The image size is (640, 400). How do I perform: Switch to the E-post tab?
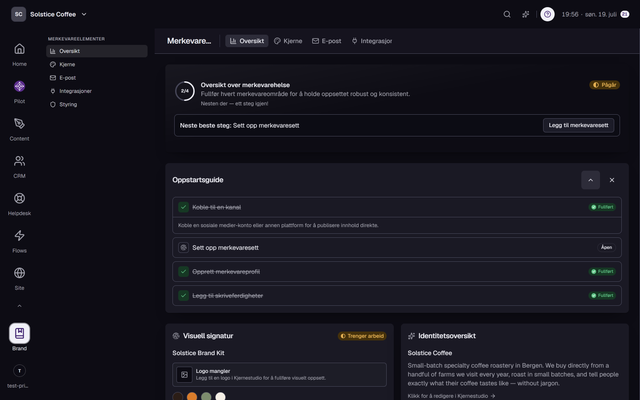327,41
